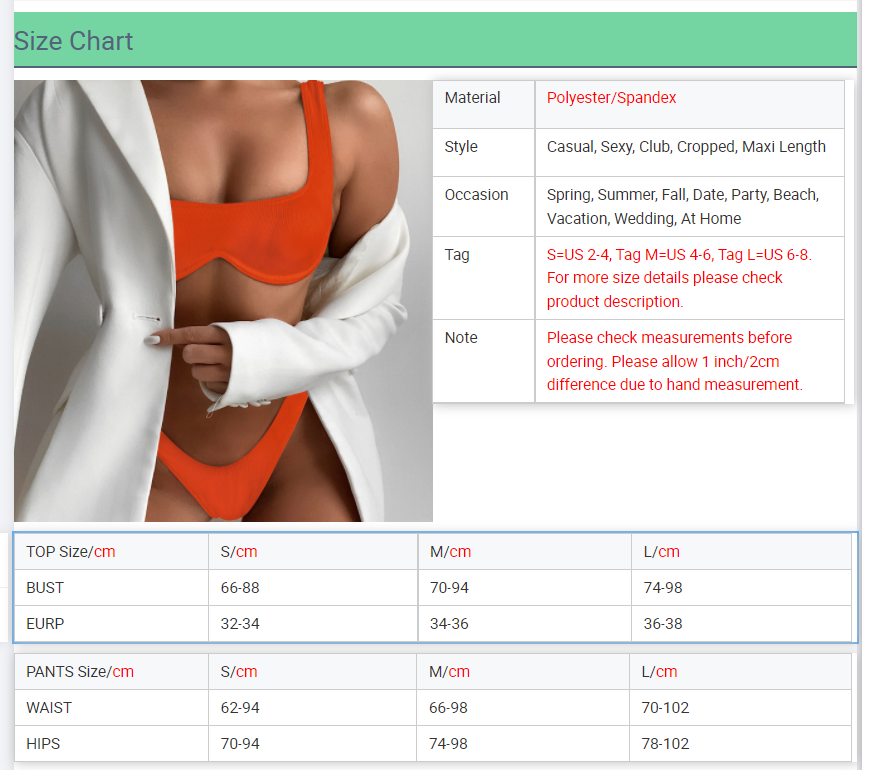This screenshot has width=869, height=770.
Task: Select the bust value 70-94 for medium
Action: click(449, 588)
